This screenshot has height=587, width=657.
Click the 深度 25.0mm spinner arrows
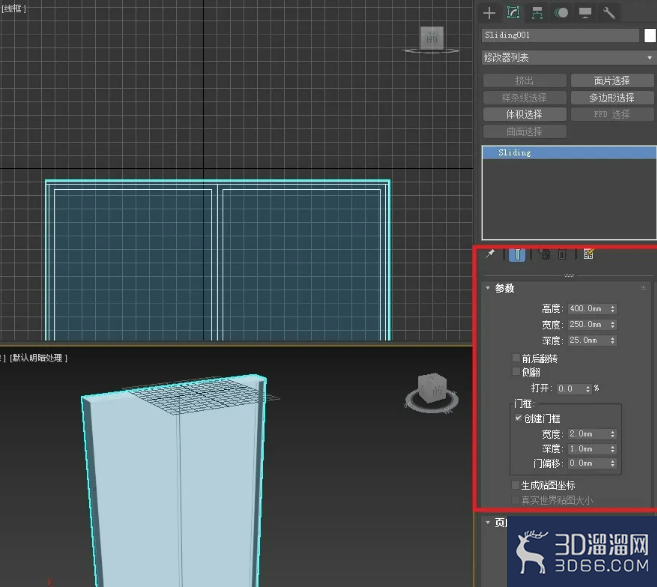(x=613, y=340)
